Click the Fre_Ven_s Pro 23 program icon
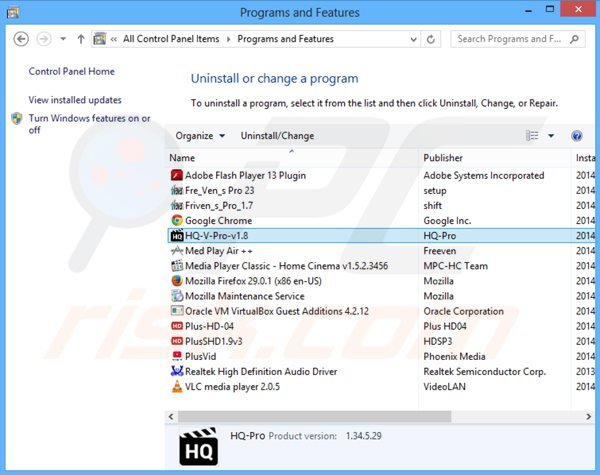 click(x=176, y=190)
